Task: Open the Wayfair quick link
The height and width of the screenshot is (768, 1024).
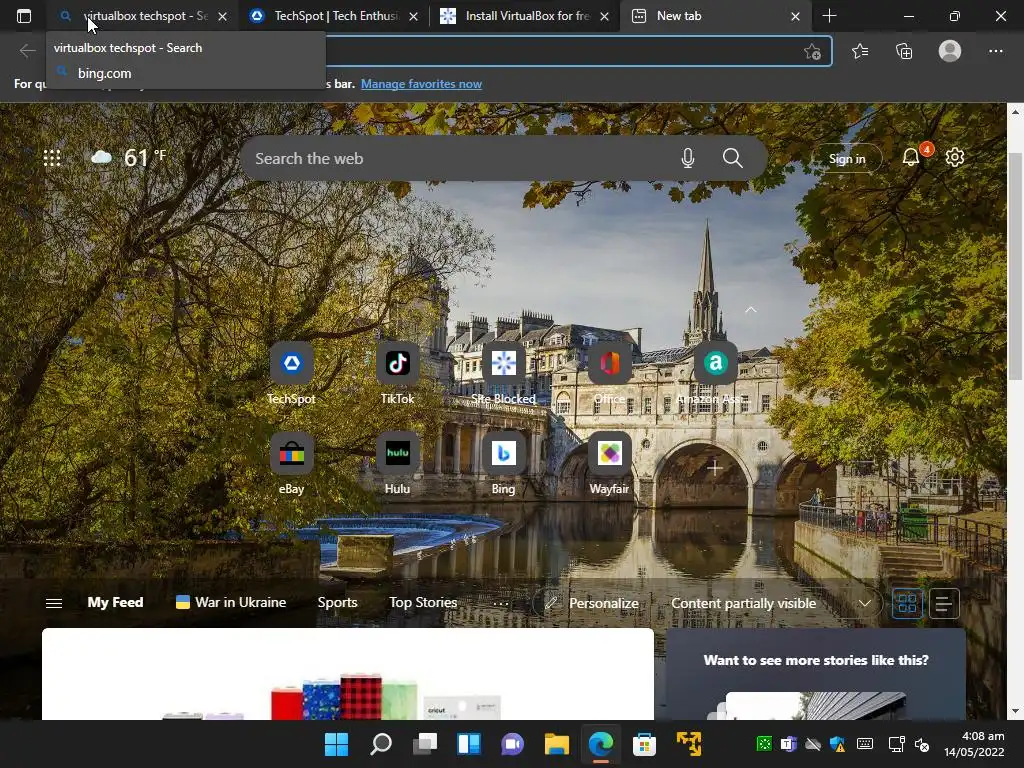Action: coord(609,463)
